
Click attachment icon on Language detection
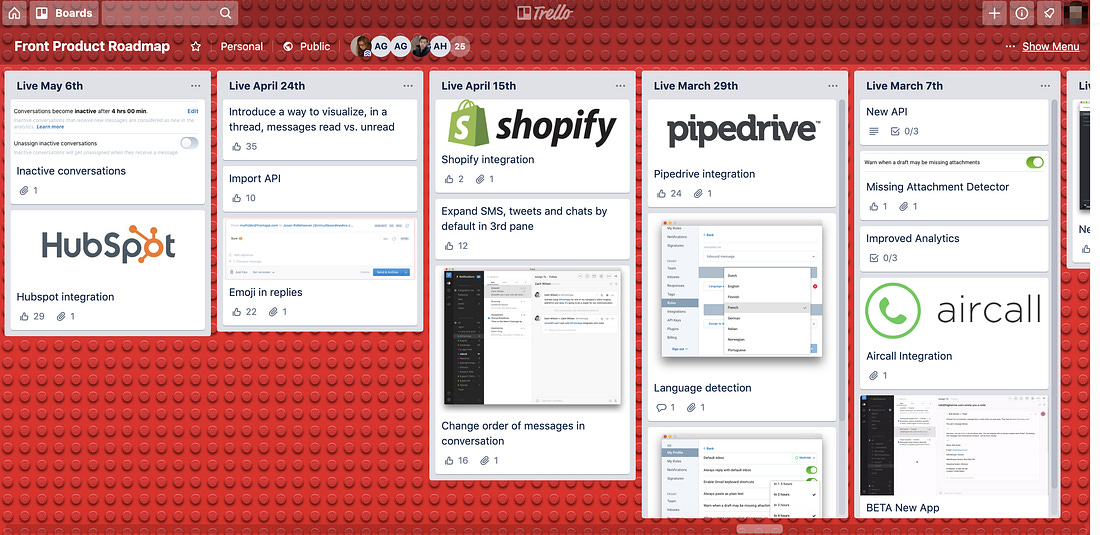691,407
